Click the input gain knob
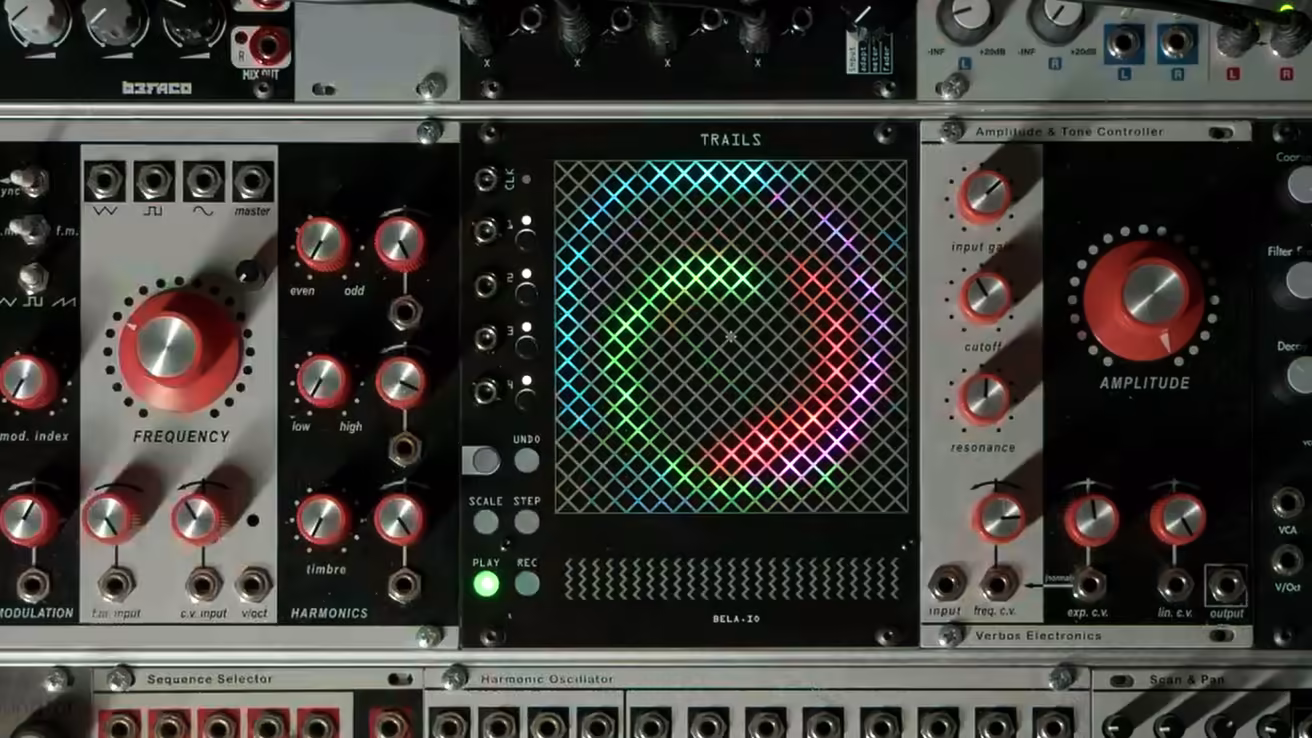The image size is (1312, 738). (985, 196)
